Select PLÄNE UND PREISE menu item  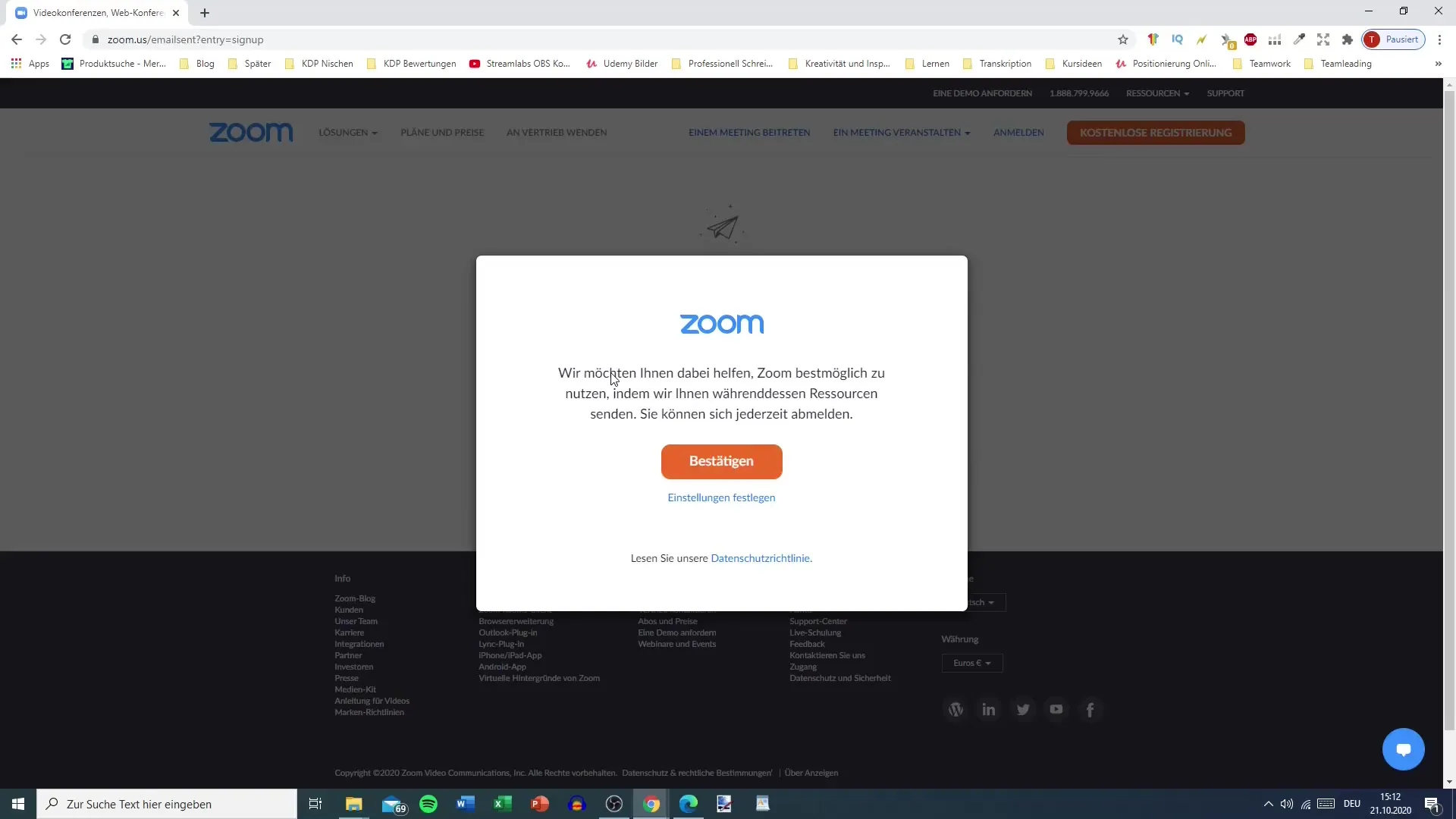tap(442, 132)
